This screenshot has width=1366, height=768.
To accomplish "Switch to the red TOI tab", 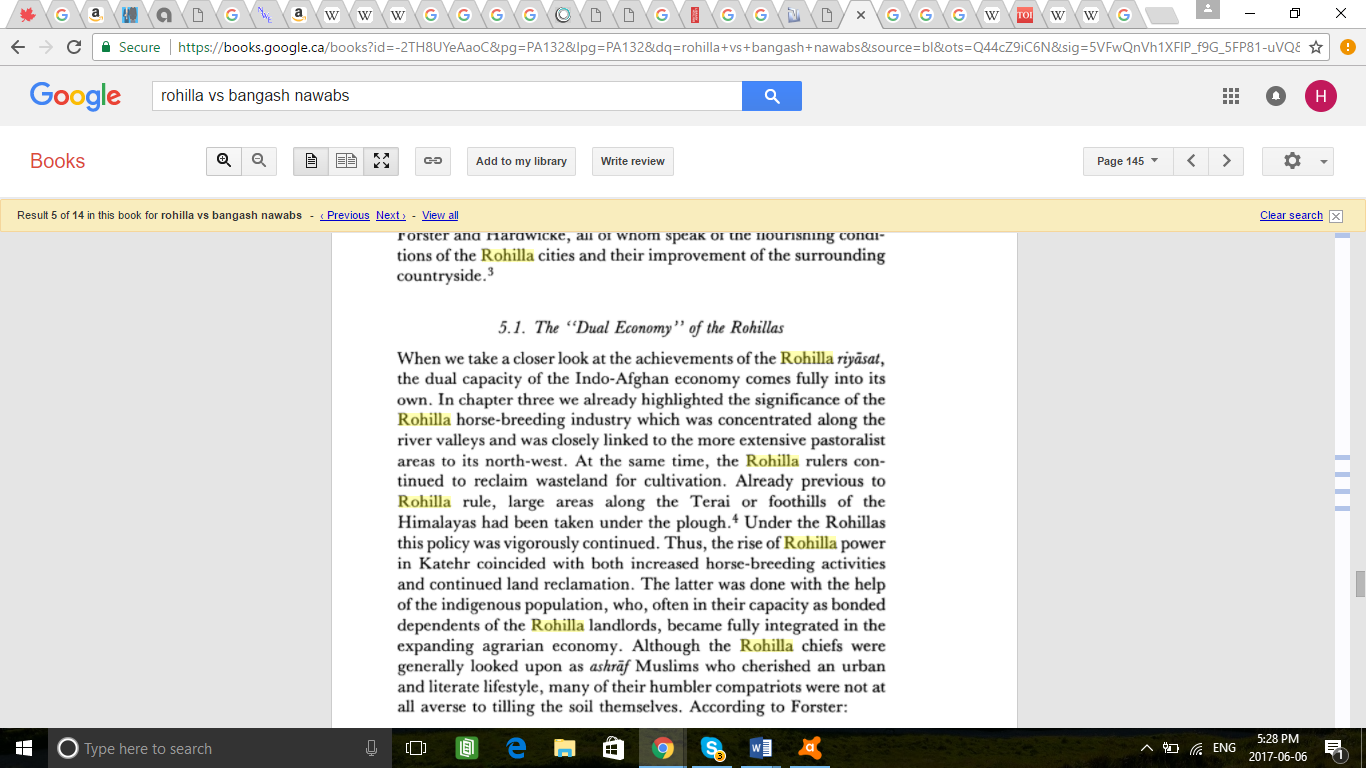I will click(1024, 15).
